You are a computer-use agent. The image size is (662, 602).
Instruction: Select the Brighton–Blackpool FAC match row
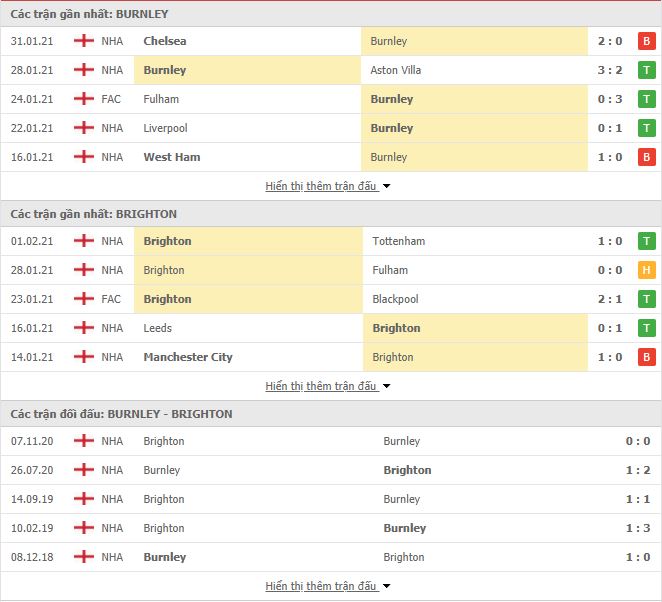(x=331, y=299)
